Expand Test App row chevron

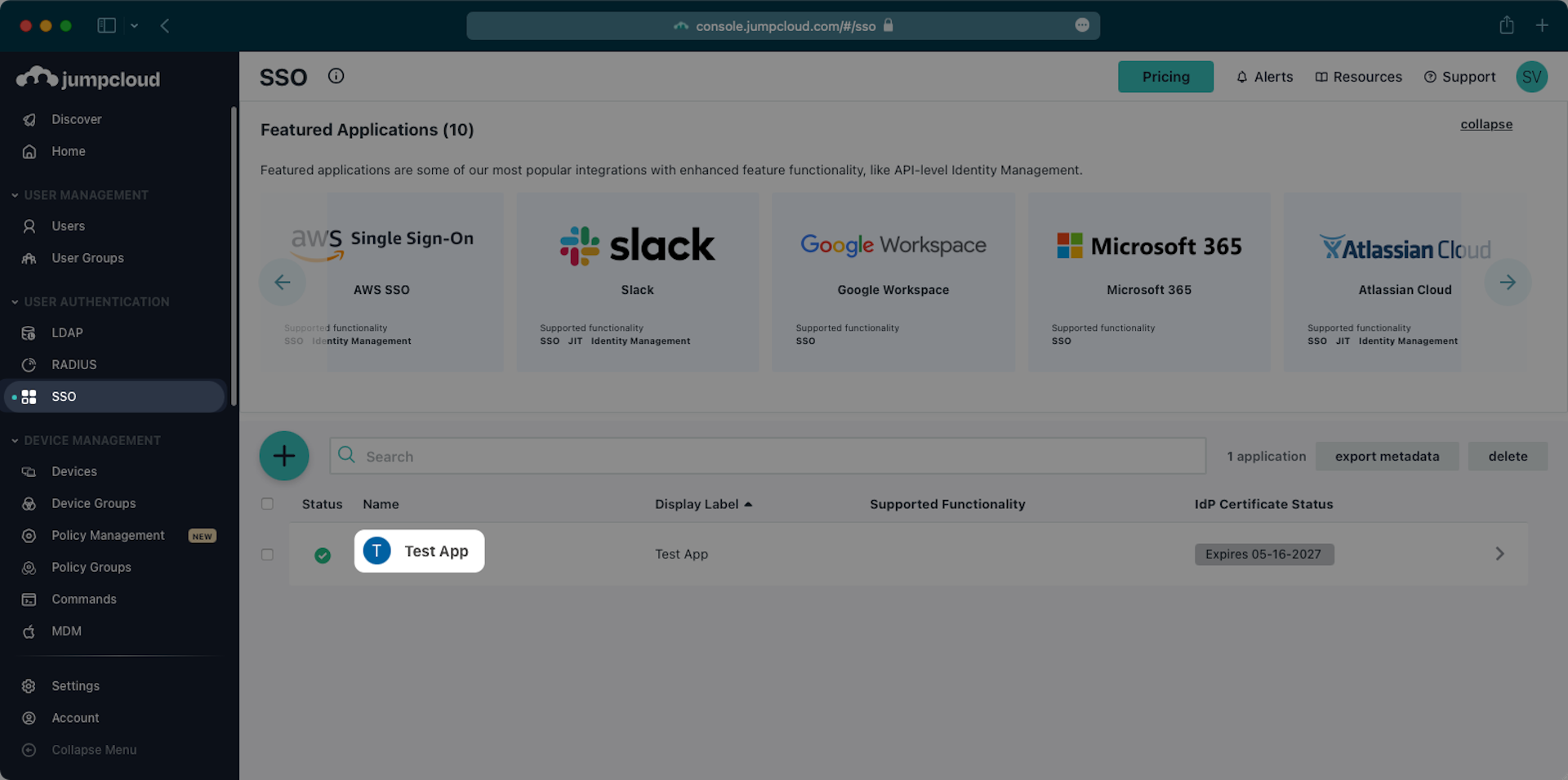tap(1499, 554)
